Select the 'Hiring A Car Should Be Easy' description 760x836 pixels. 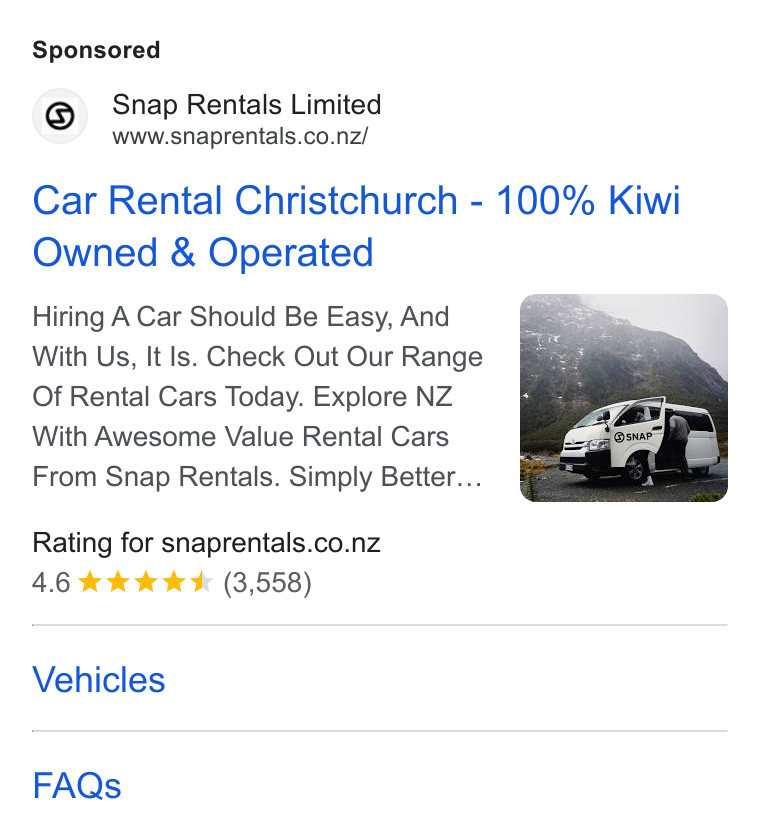(x=258, y=397)
